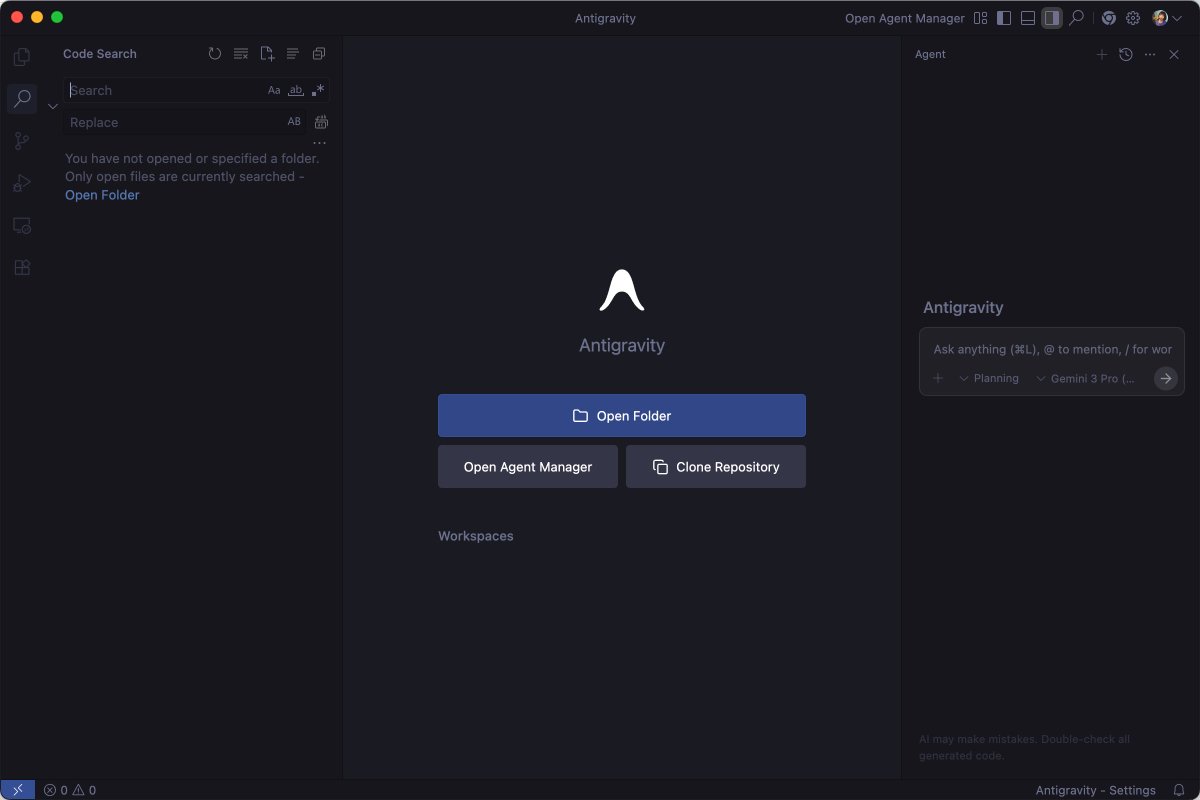This screenshot has width=1200, height=800.
Task: Toggle the primary side bar visibility
Action: point(1004,18)
